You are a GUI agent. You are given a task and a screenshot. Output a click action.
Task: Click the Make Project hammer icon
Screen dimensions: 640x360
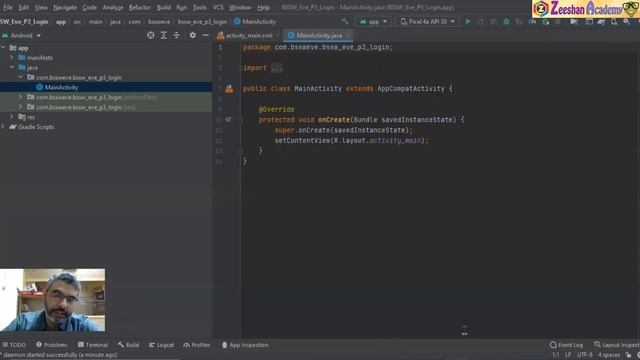click(345, 21)
